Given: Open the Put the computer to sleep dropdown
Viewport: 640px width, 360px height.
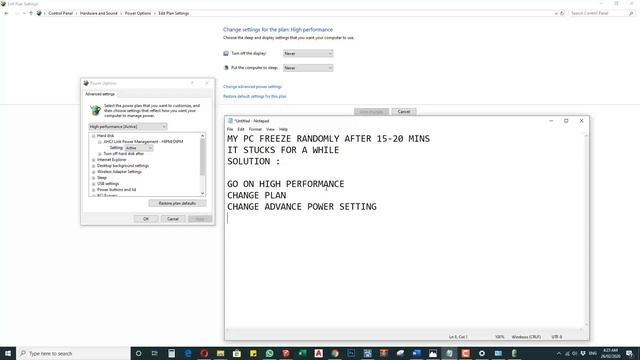Looking at the screenshot, I should (308, 68).
